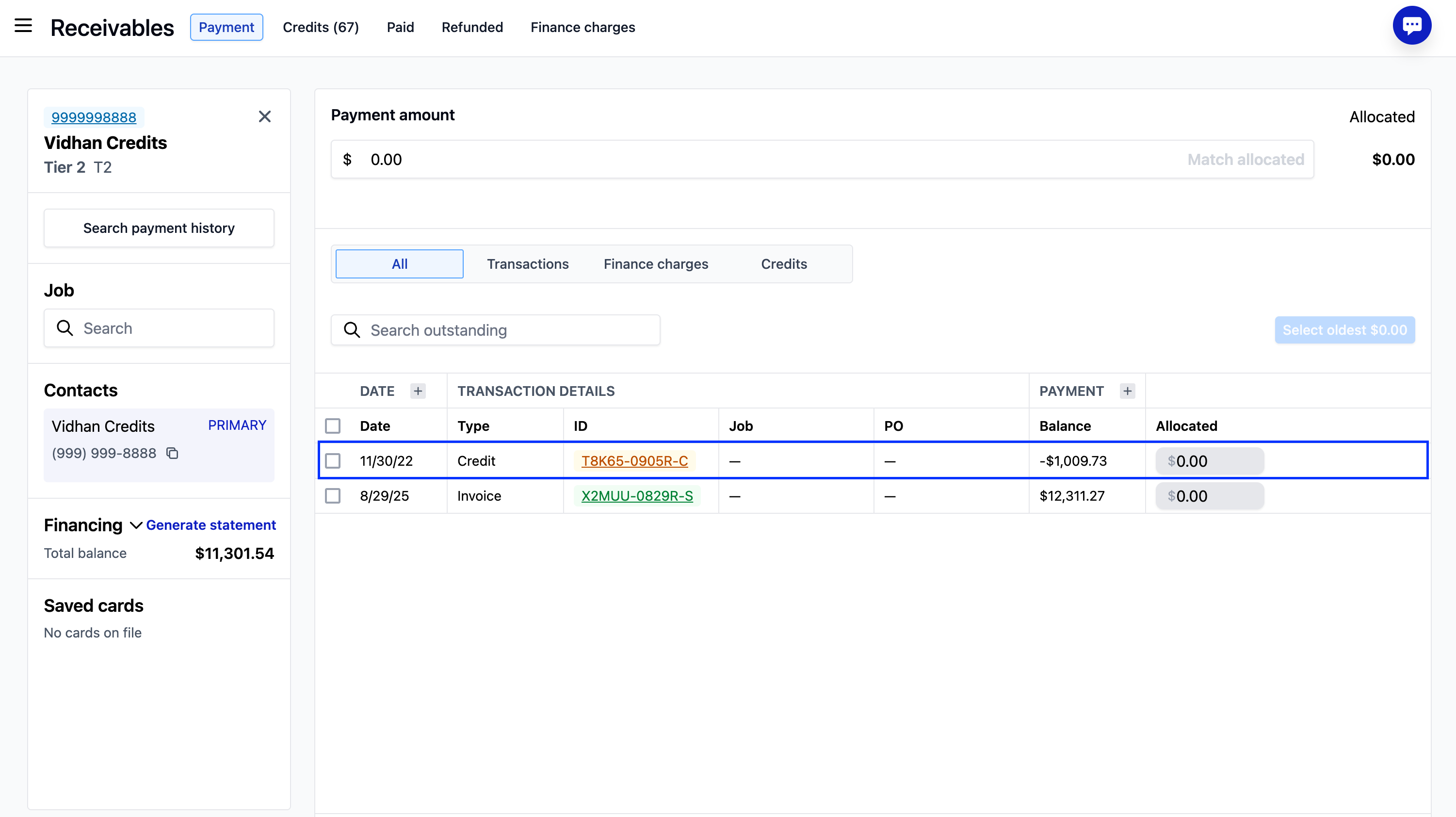
Task: Click the plus icon beside DATE header
Action: [x=418, y=391]
